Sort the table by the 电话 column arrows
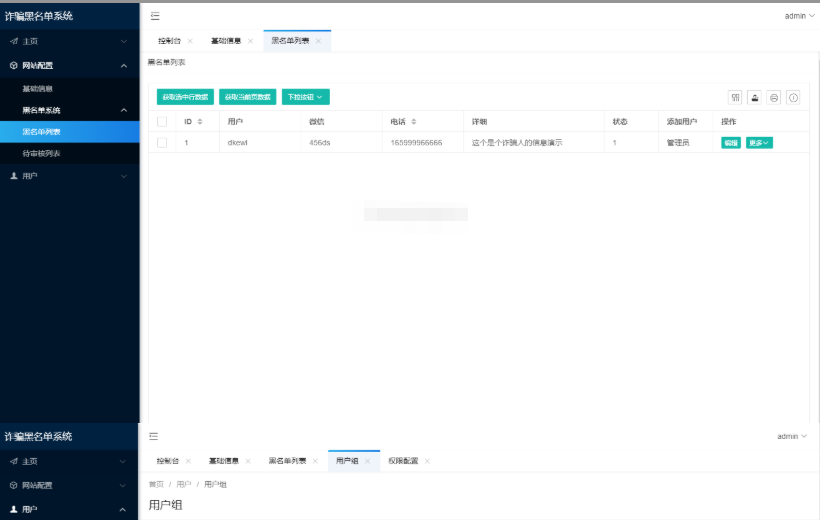The height and width of the screenshot is (520, 826). coord(414,122)
